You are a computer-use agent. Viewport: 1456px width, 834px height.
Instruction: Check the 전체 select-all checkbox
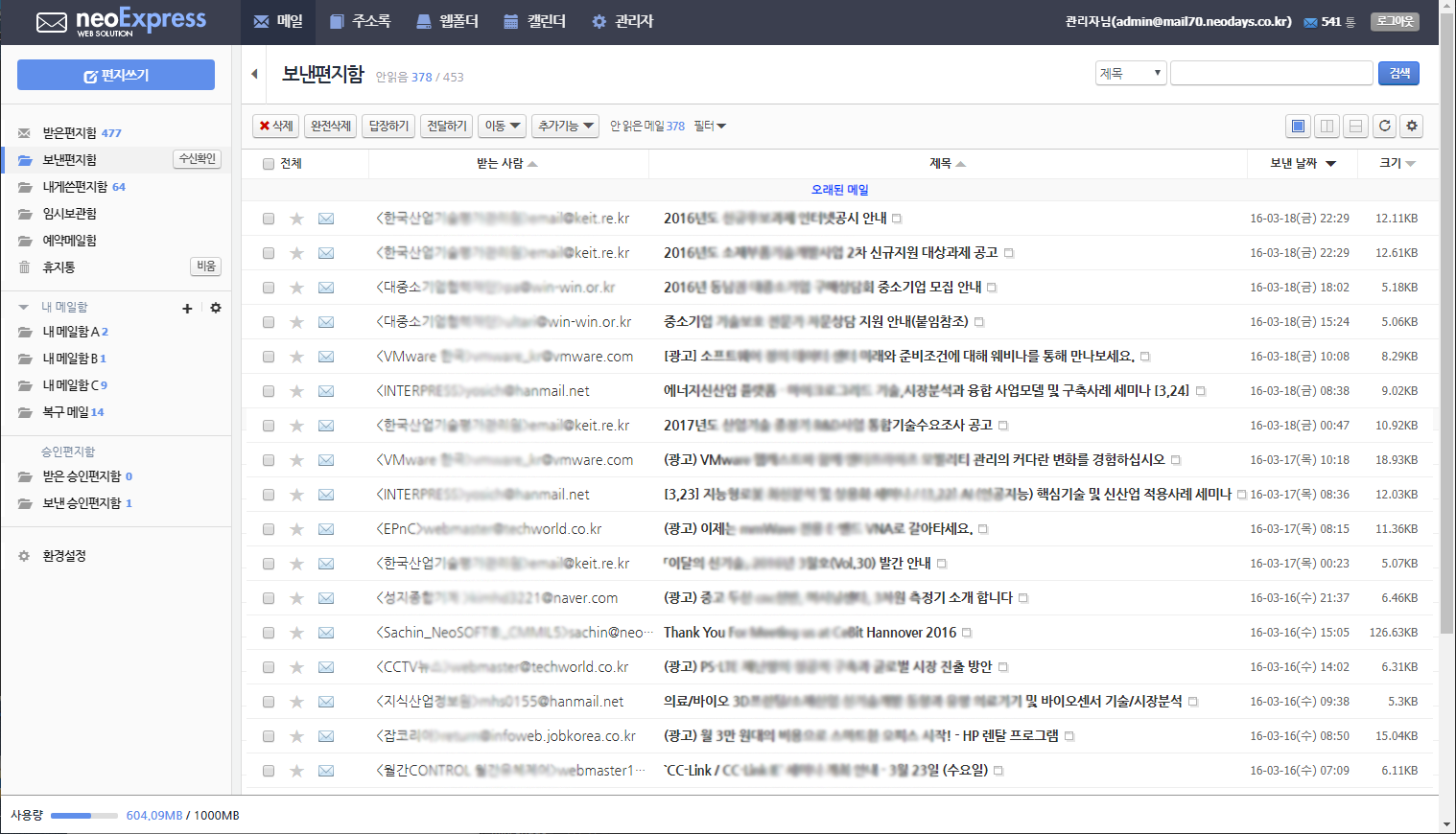click(269, 164)
